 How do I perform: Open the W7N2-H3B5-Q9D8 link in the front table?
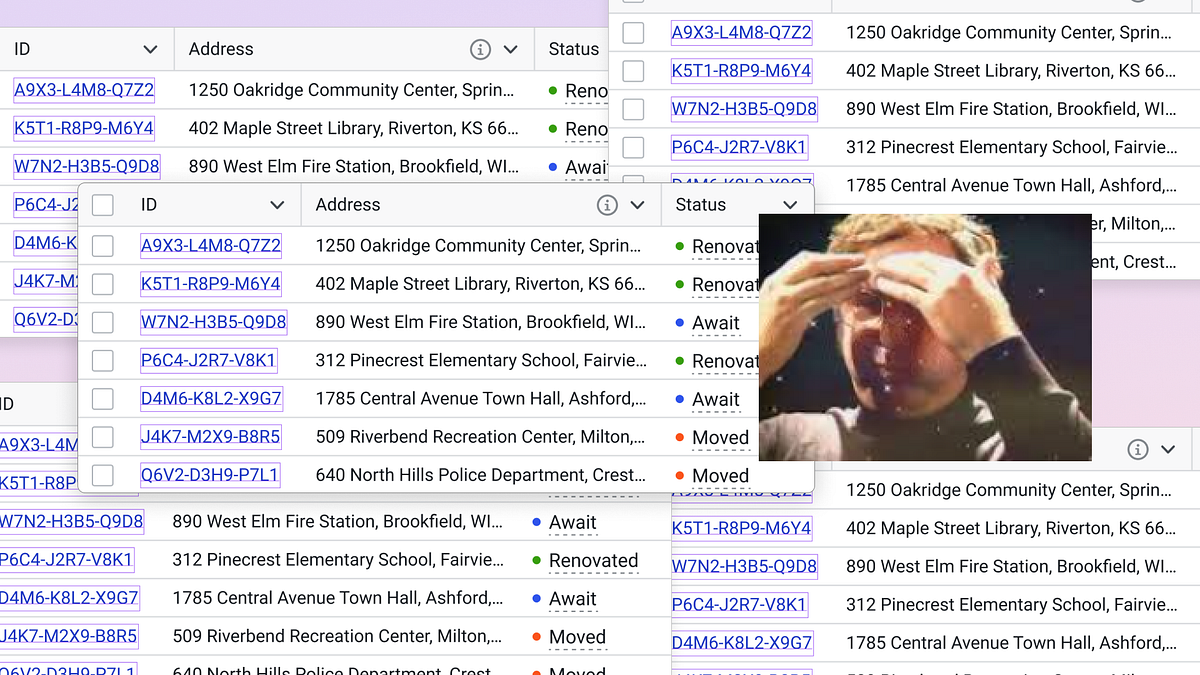click(x=214, y=322)
